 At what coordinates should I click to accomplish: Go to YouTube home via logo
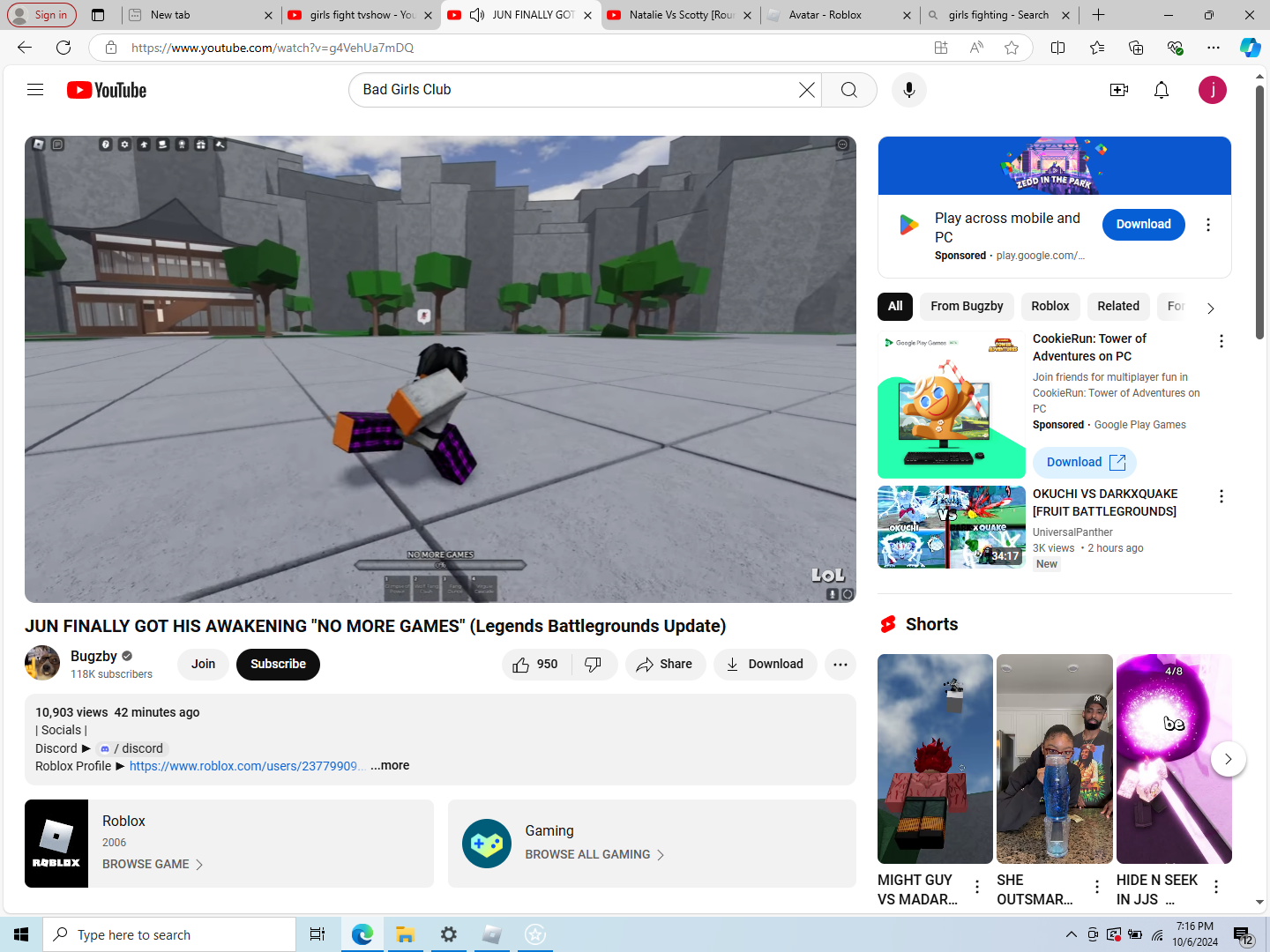coord(107,90)
